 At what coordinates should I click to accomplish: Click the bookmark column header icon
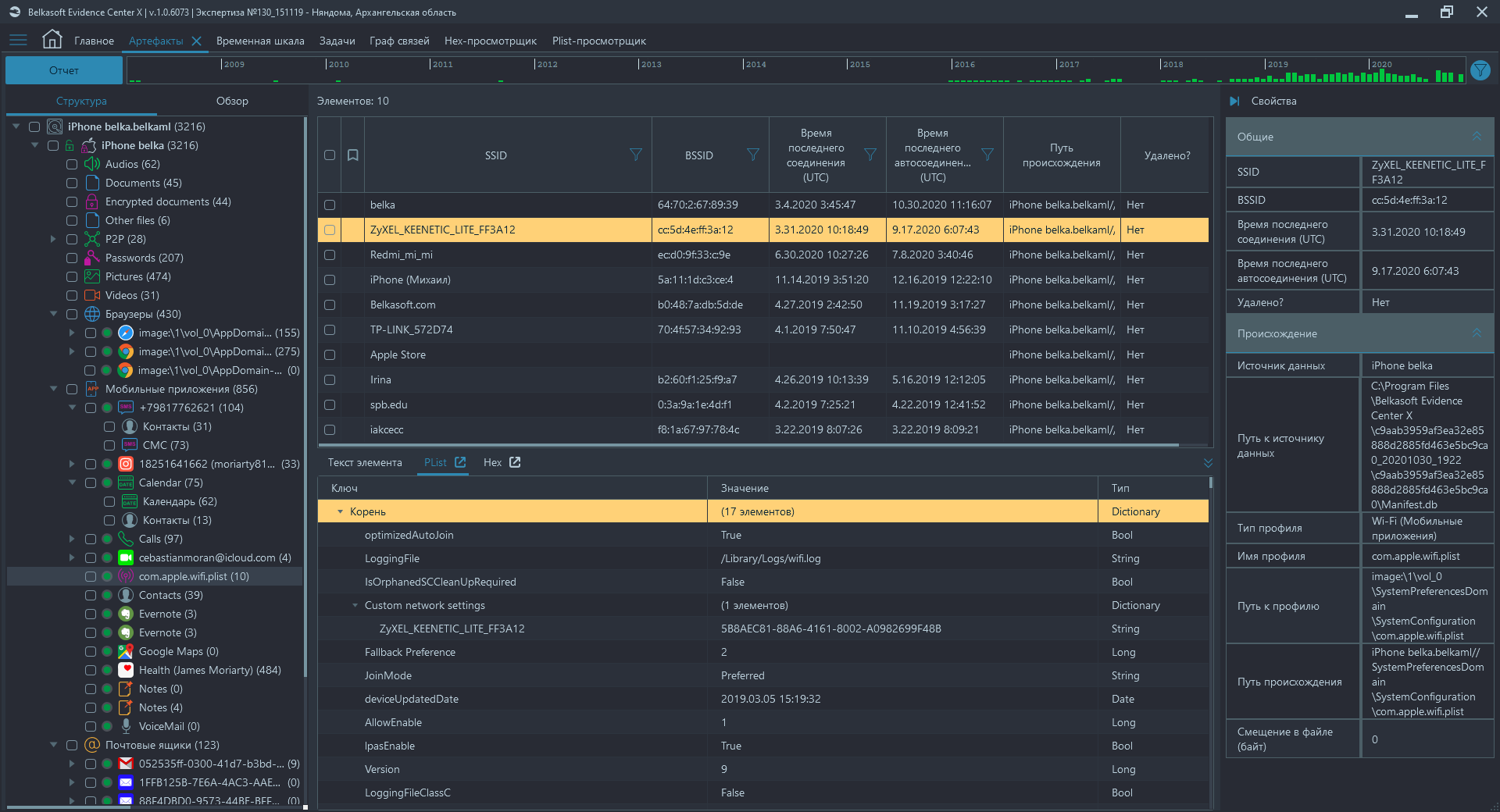(x=353, y=155)
